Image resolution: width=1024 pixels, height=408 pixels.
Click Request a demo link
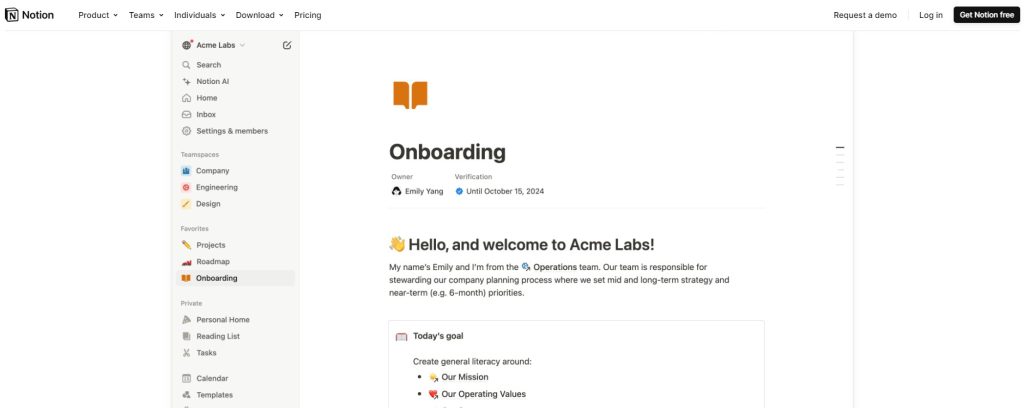tap(865, 15)
